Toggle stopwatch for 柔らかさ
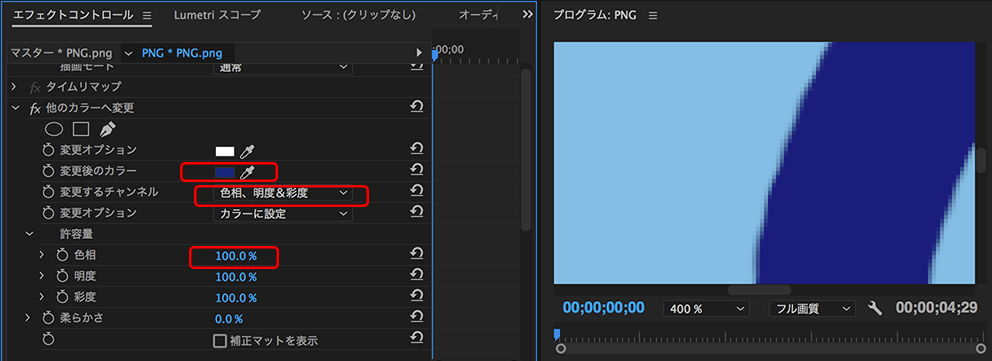 (x=49, y=317)
